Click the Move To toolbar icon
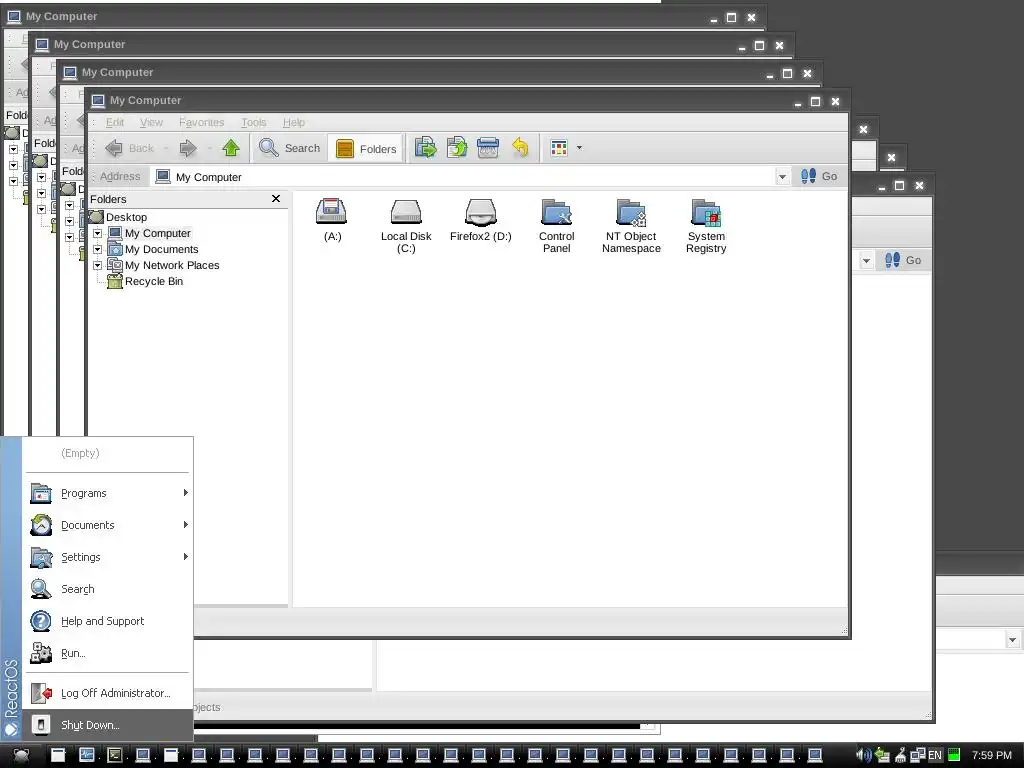 (425, 148)
